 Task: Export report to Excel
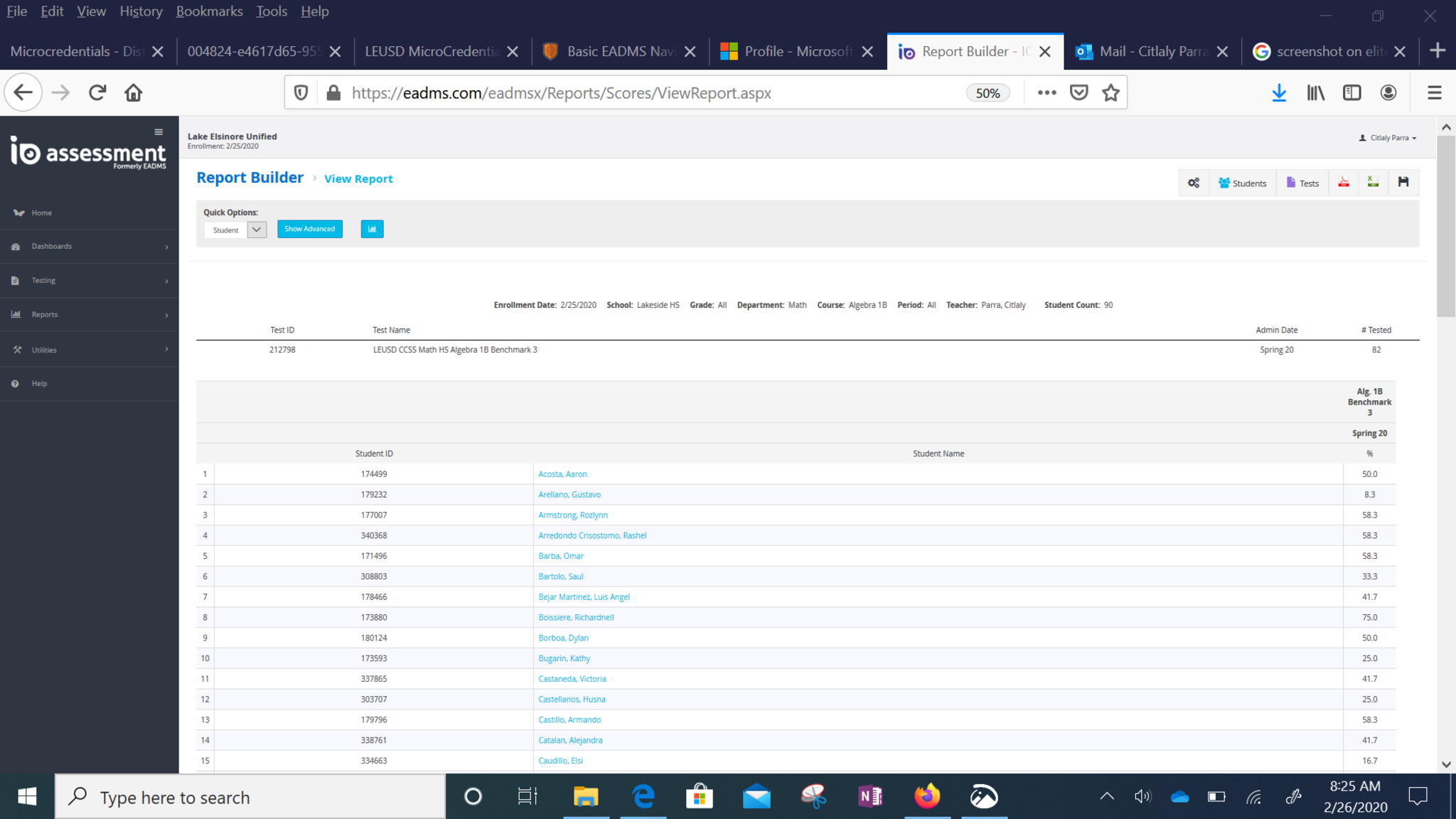pyautogui.click(x=1373, y=183)
